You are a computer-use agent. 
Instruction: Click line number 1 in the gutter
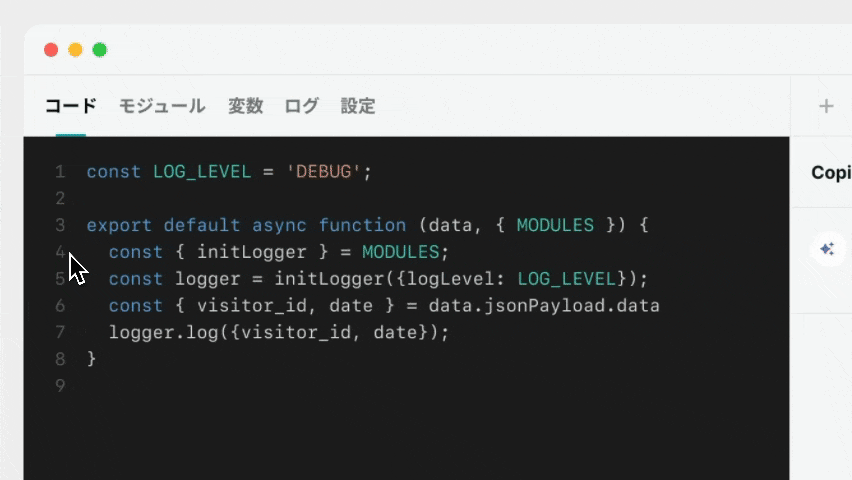coord(60,172)
